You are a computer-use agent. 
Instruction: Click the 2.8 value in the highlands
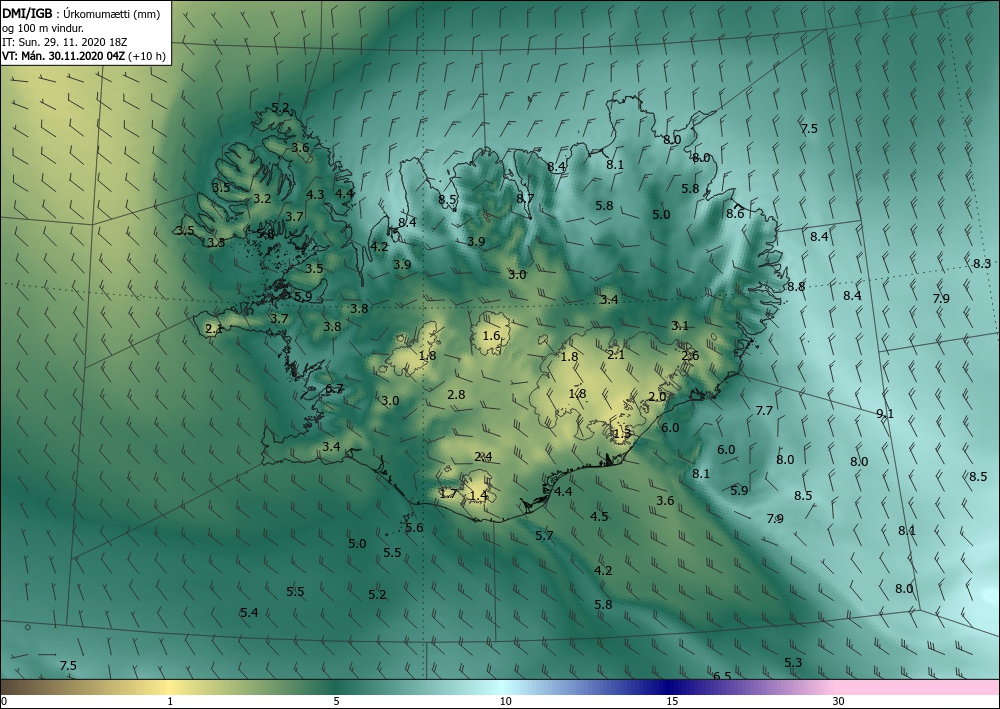coord(456,395)
